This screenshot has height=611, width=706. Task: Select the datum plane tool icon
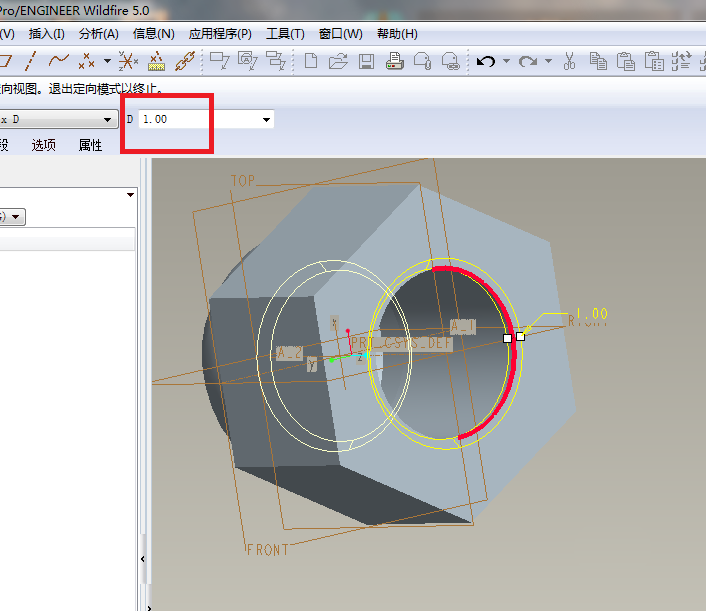pyautogui.click(x=5, y=61)
